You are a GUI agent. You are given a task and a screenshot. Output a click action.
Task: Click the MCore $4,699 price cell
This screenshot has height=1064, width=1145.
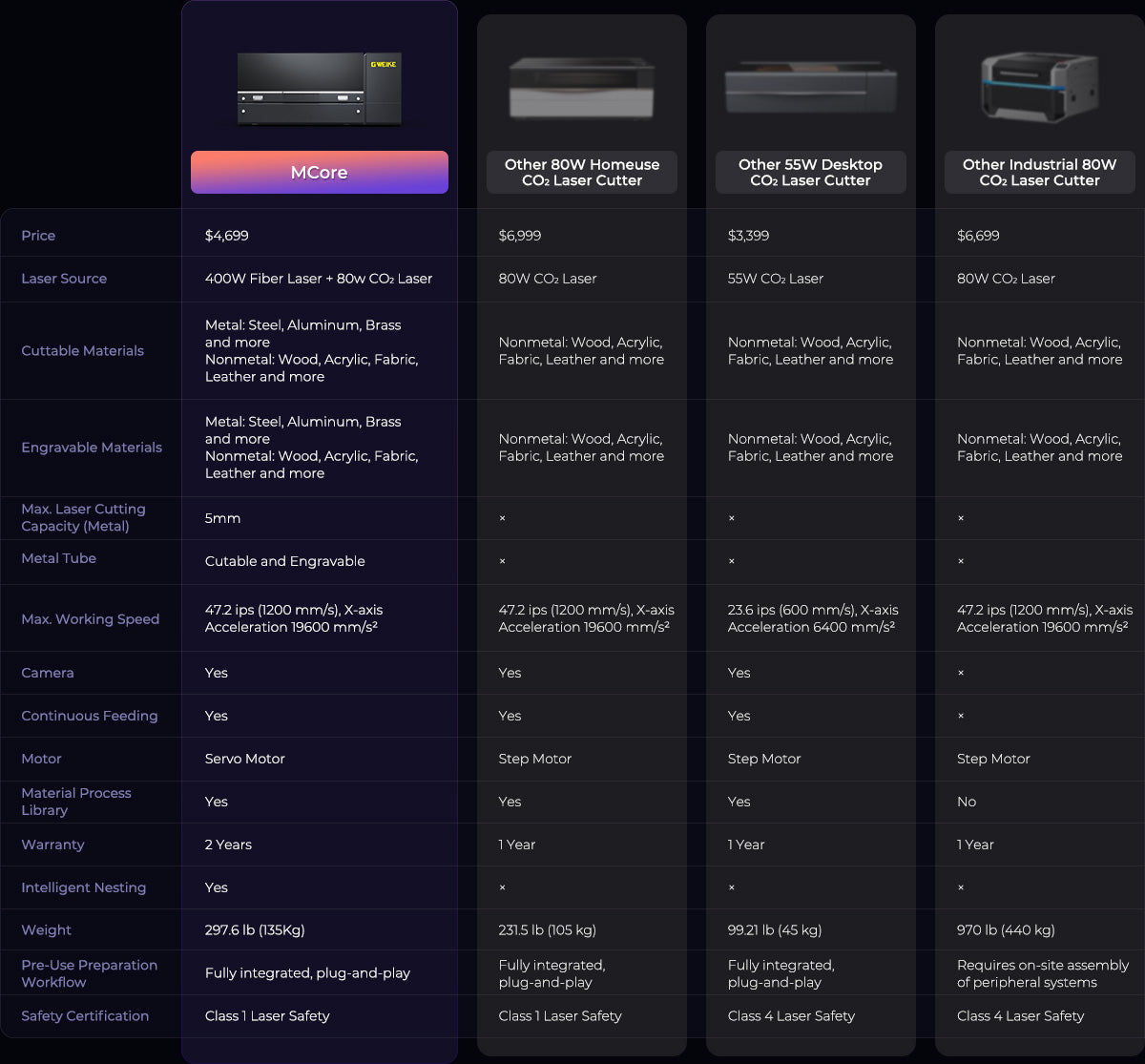[227, 236]
